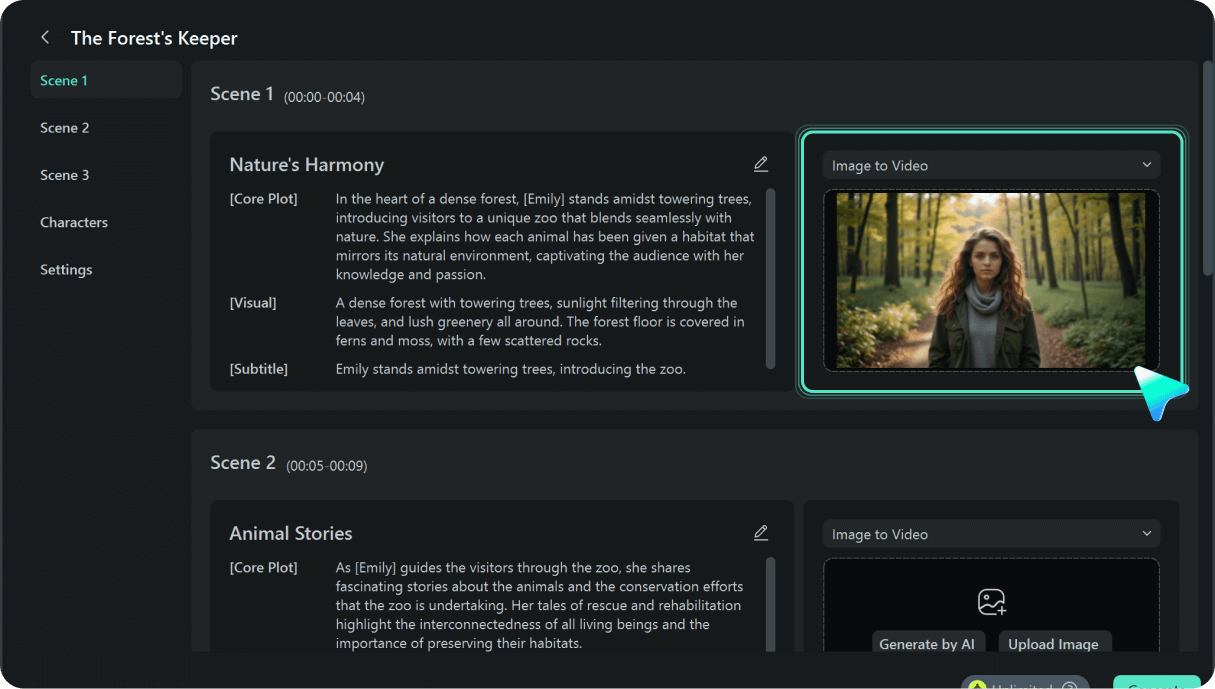This screenshot has height=689, width=1215.
Task: Click the Nature's Harmony scene title
Action: 307,165
